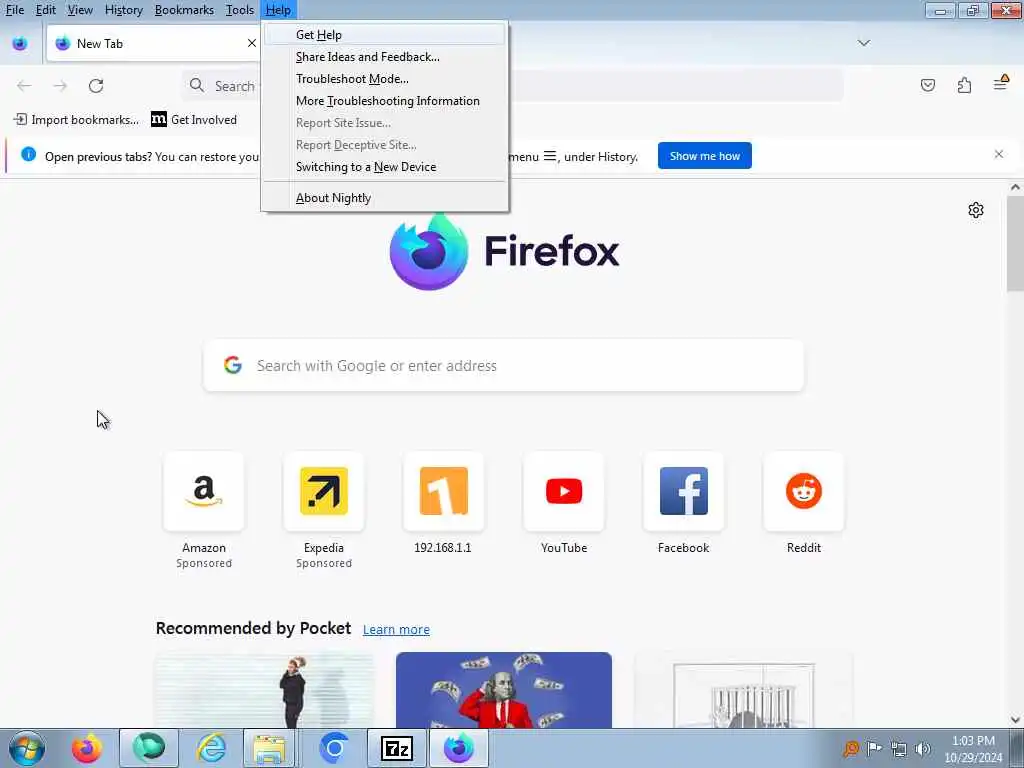The height and width of the screenshot is (768, 1024).
Task: Click the Firefox View icon left of tabs
Action: 20,44
